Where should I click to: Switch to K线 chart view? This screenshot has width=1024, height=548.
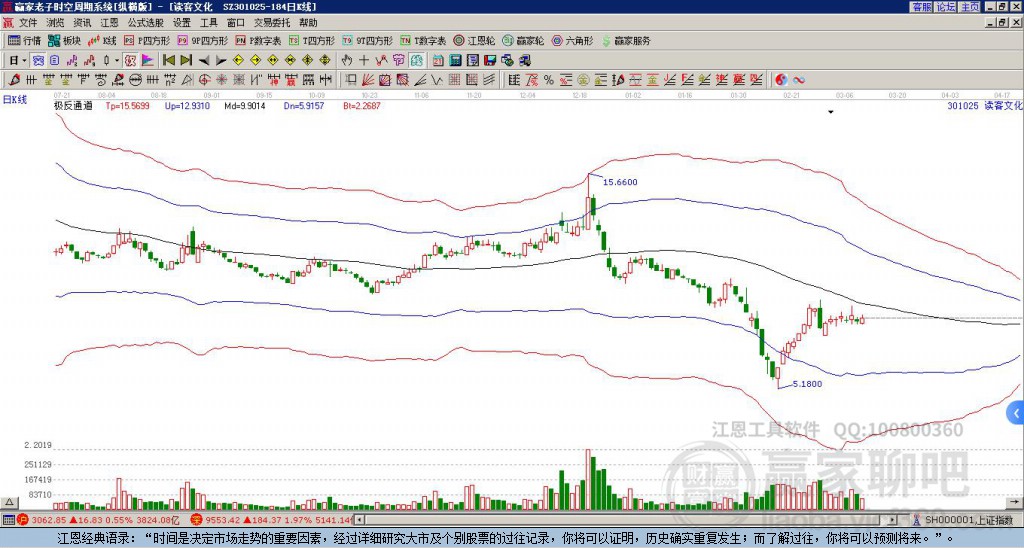coord(102,40)
